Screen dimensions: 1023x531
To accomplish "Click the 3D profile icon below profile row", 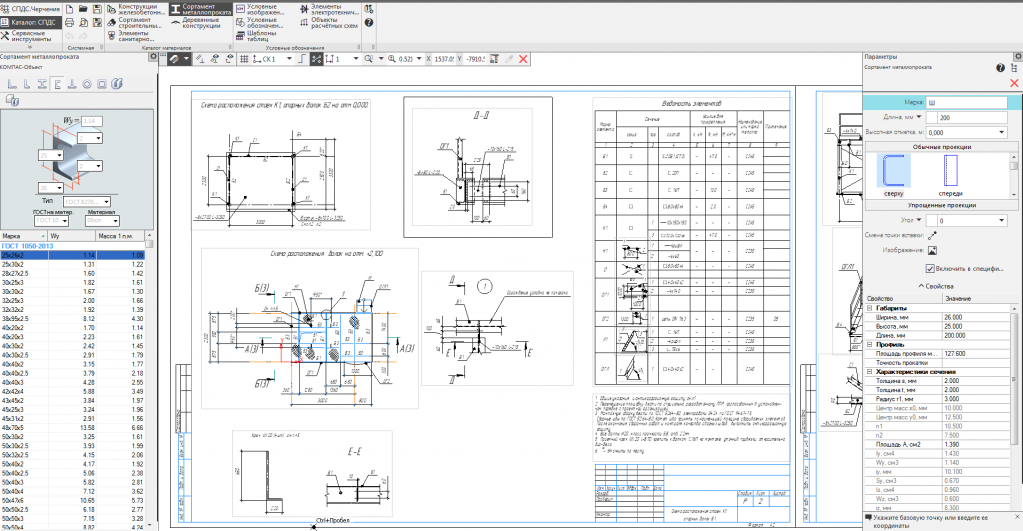I will tap(12, 100).
